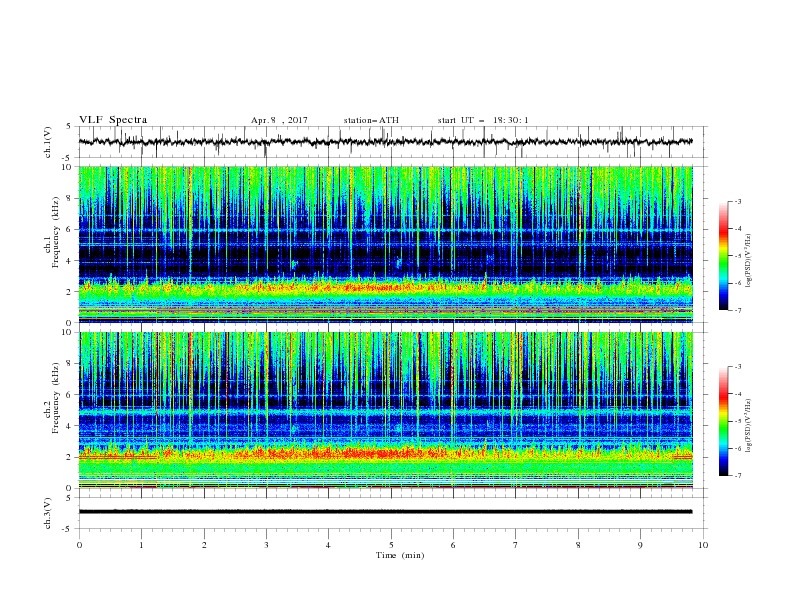Click the "ch.1(V)" axis label
The image size is (792, 612).
click(x=48, y=142)
